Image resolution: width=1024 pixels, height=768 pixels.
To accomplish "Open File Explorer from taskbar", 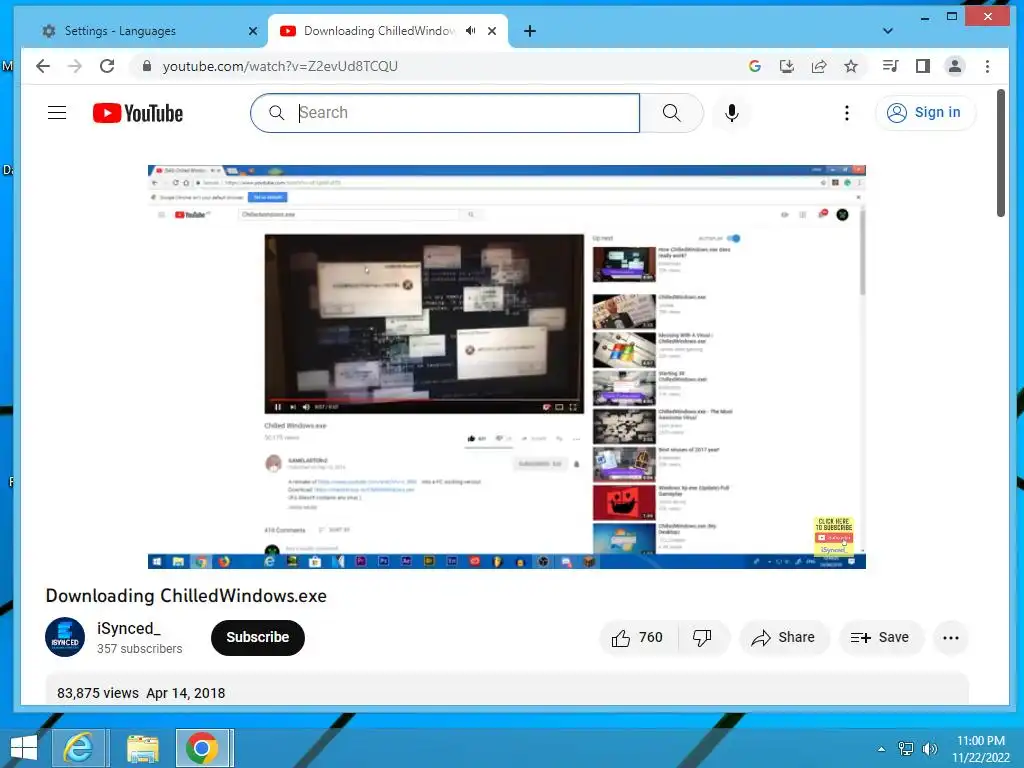I will tap(142, 748).
